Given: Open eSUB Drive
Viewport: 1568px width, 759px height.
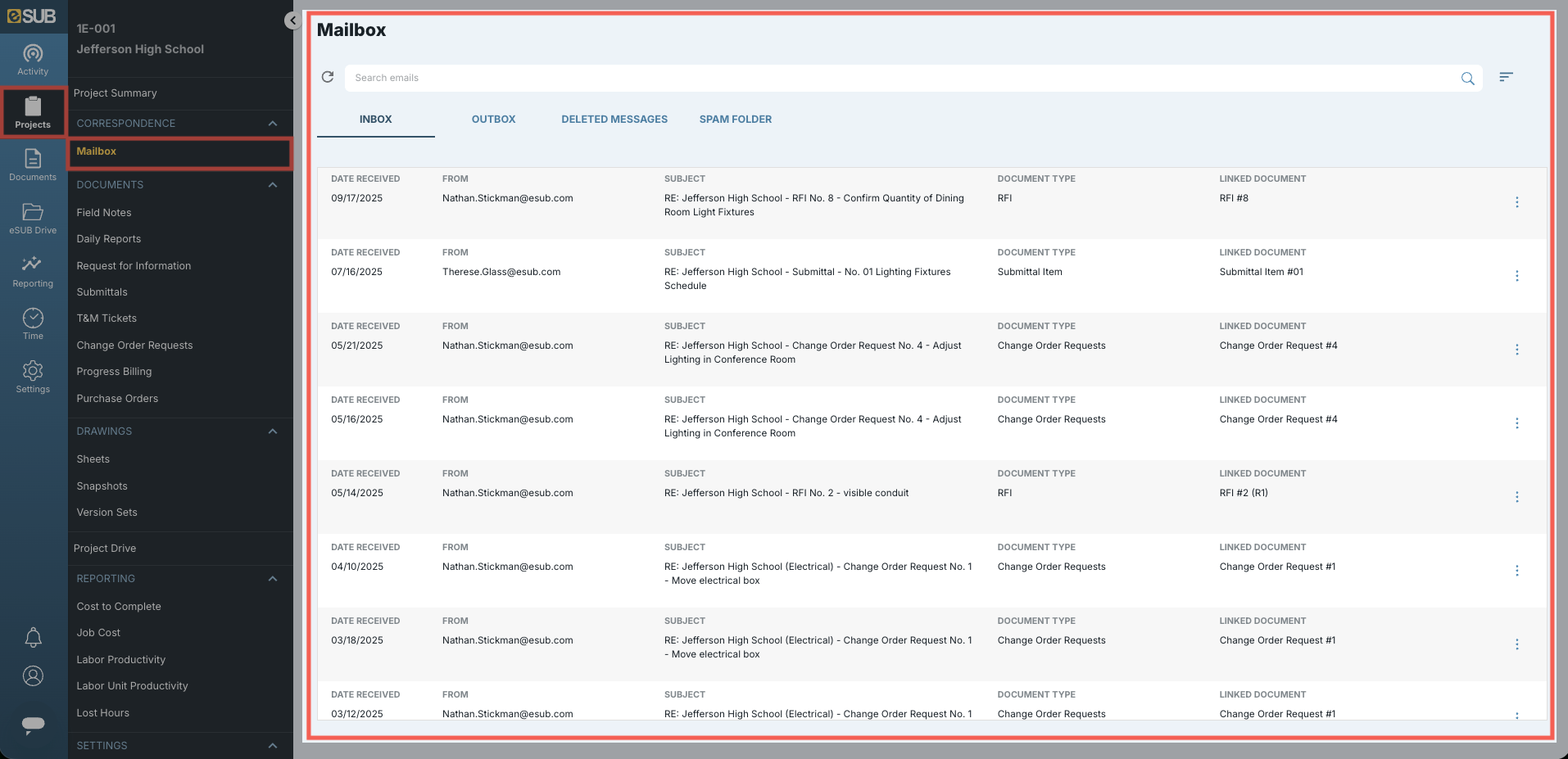Looking at the screenshot, I should tap(33, 219).
